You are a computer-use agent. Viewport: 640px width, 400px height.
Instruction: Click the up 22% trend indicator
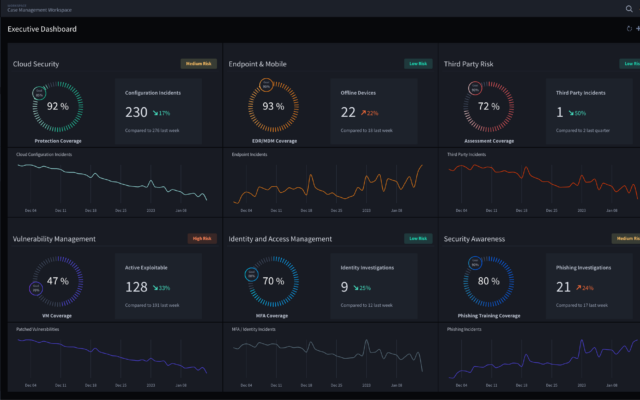(369, 113)
